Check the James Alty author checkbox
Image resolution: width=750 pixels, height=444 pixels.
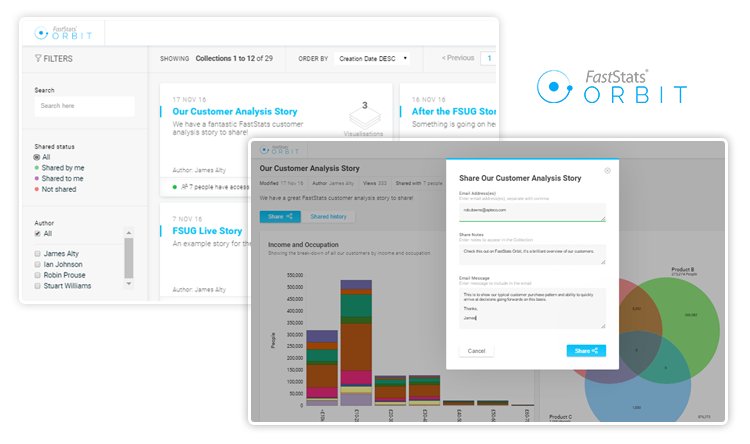coord(37,254)
